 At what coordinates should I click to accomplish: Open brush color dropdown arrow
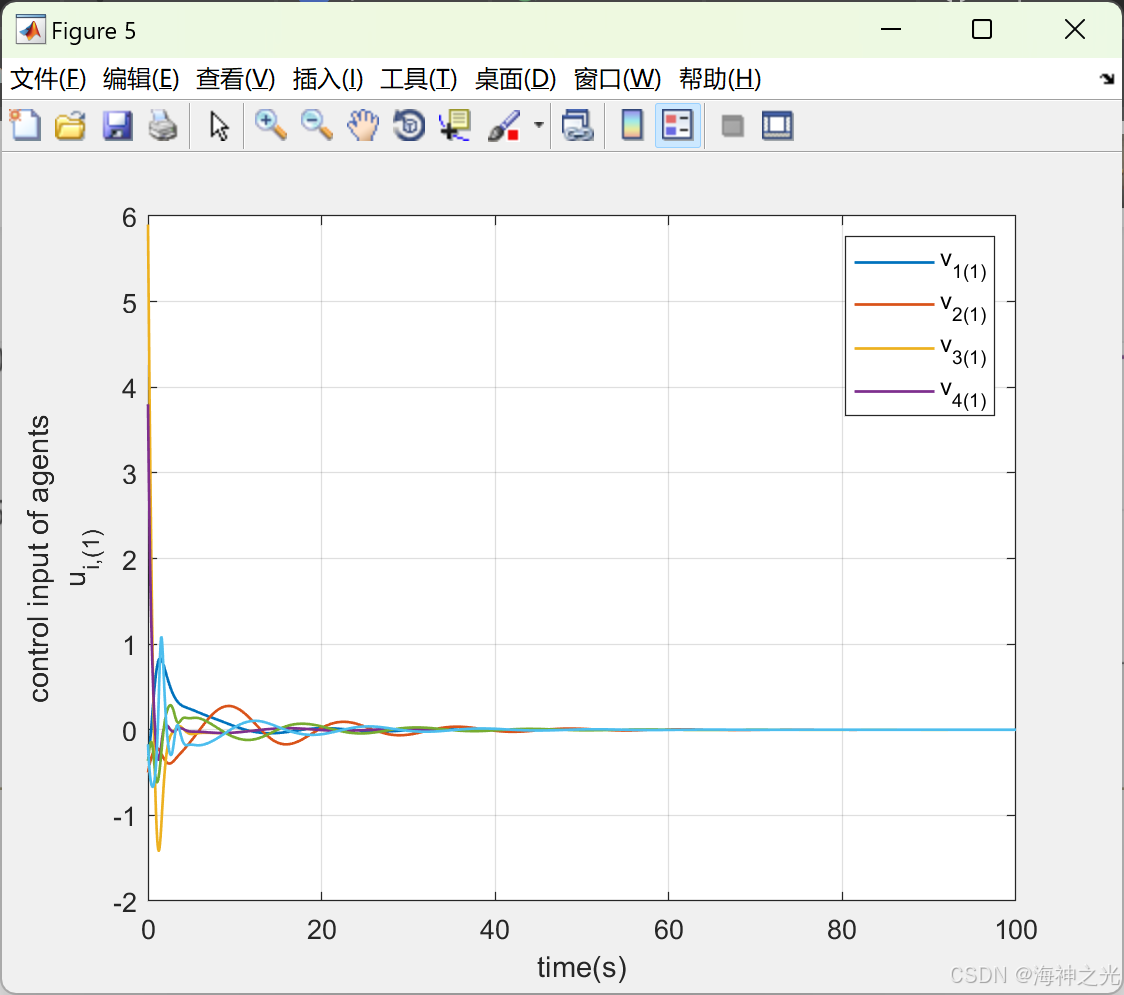pyautogui.click(x=539, y=125)
